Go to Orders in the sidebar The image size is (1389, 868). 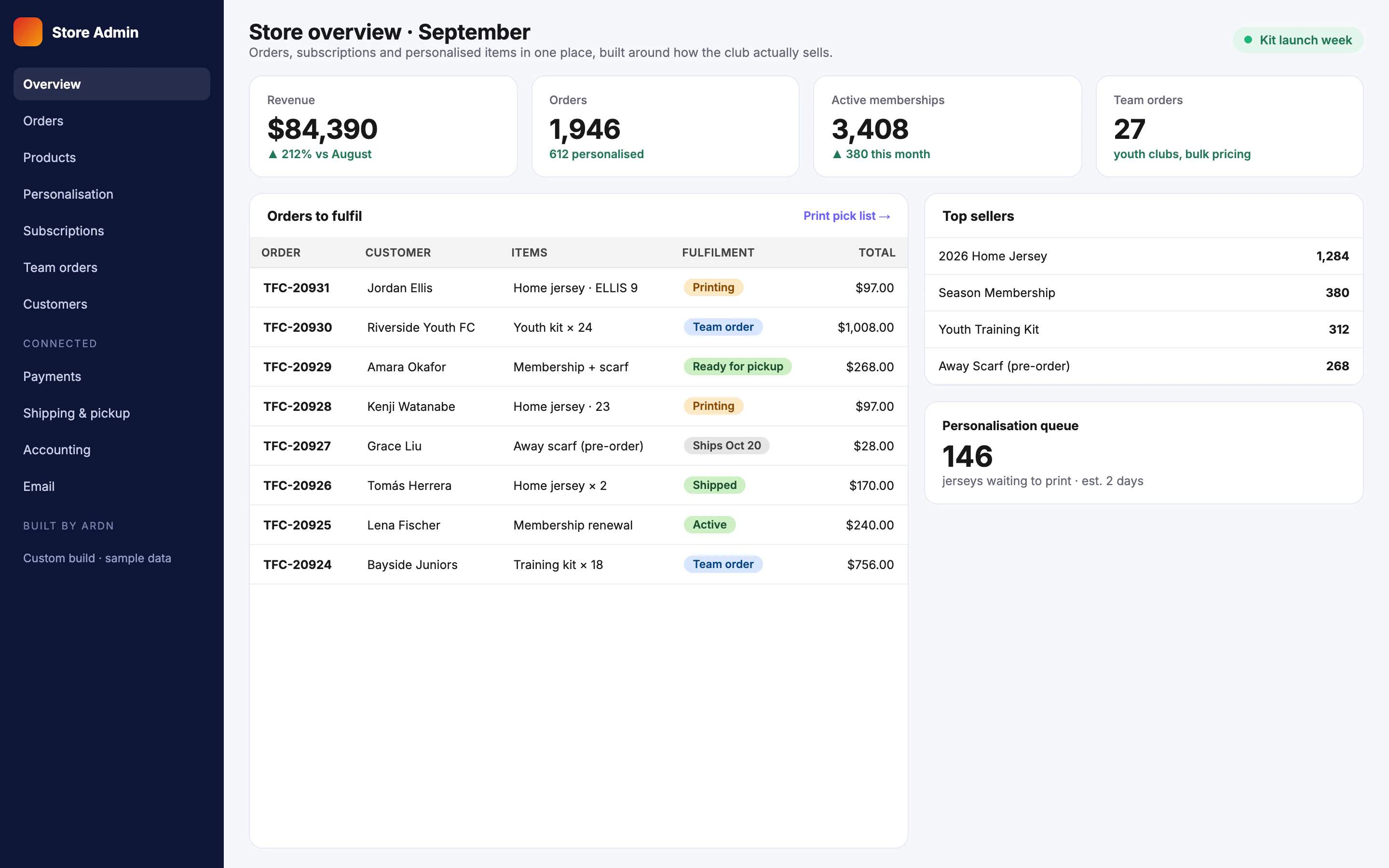click(112, 121)
